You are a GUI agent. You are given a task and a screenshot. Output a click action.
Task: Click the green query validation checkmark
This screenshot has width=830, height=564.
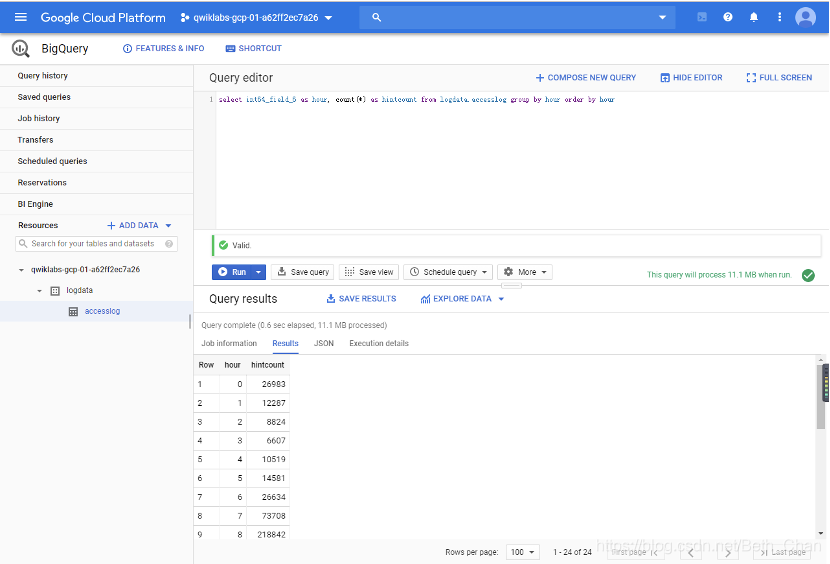(x=808, y=275)
